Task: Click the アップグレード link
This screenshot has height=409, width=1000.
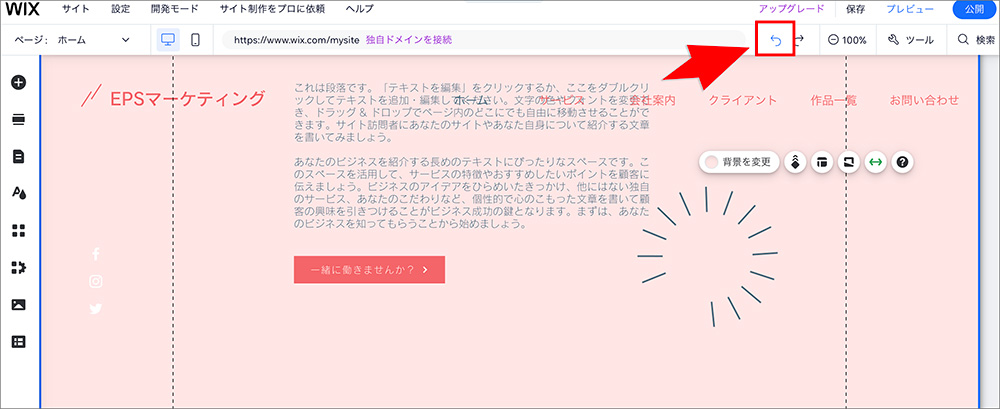Action: tap(791, 9)
